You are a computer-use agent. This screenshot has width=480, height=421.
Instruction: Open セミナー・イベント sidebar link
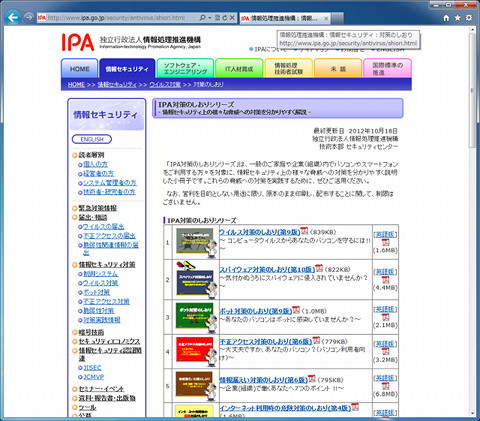(x=101, y=389)
